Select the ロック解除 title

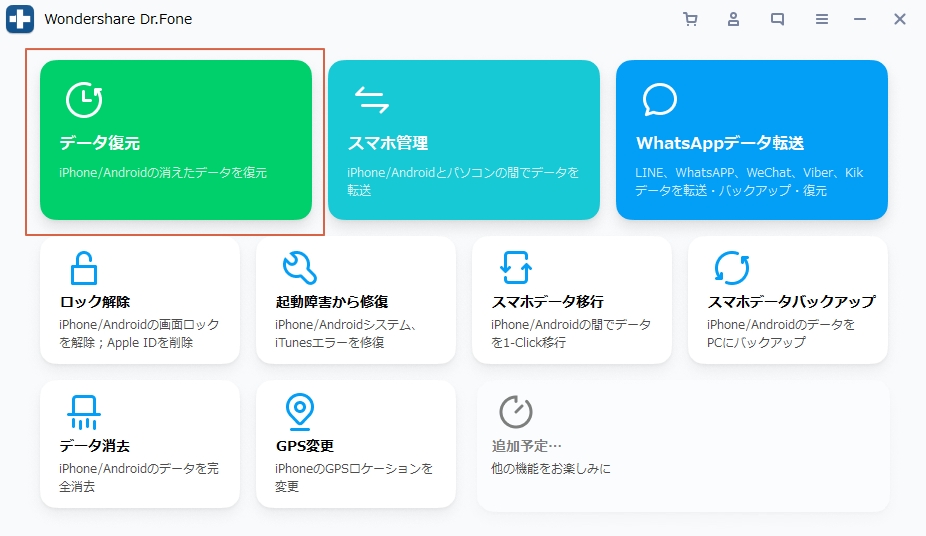pos(94,302)
